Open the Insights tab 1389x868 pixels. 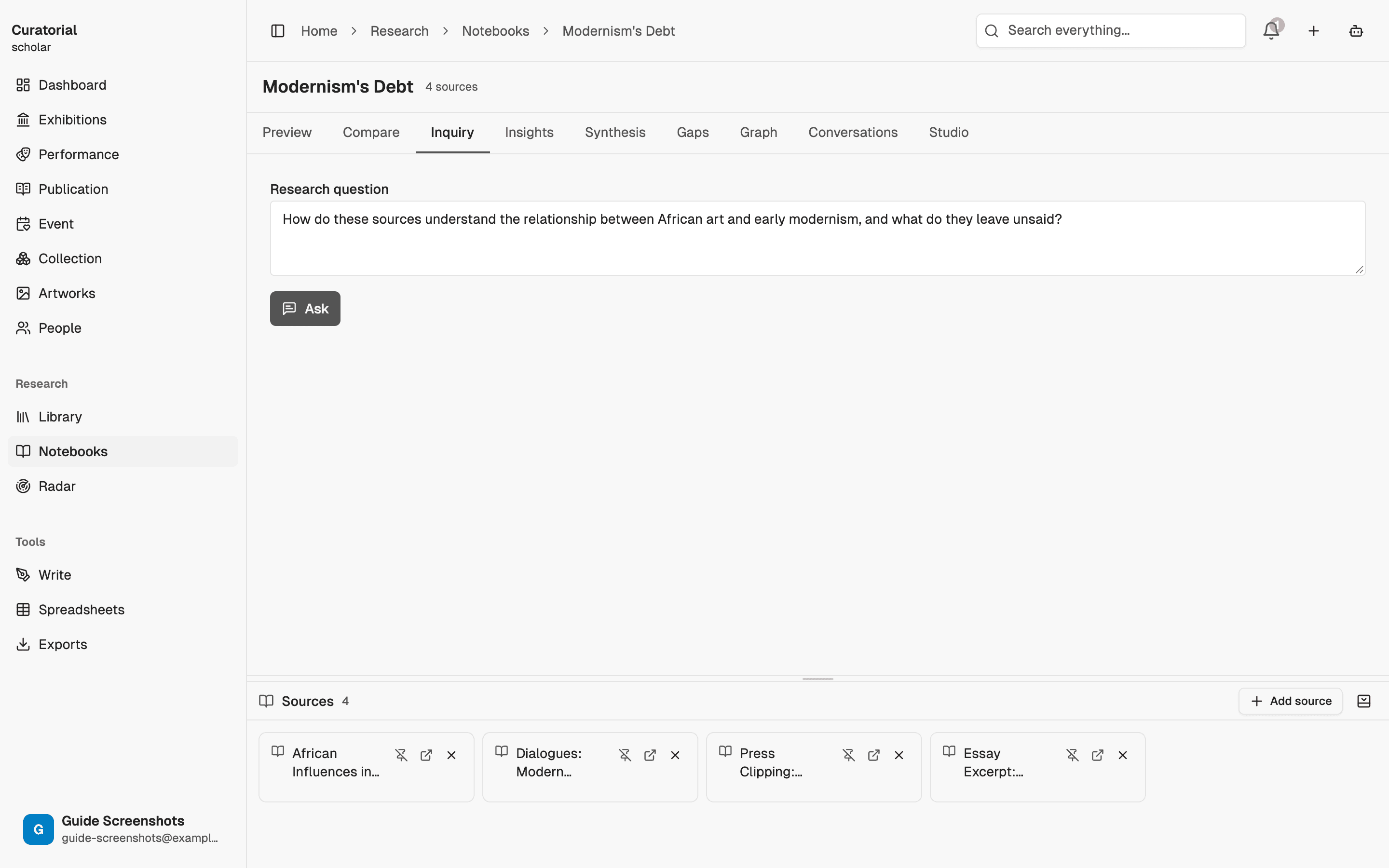click(x=529, y=133)
